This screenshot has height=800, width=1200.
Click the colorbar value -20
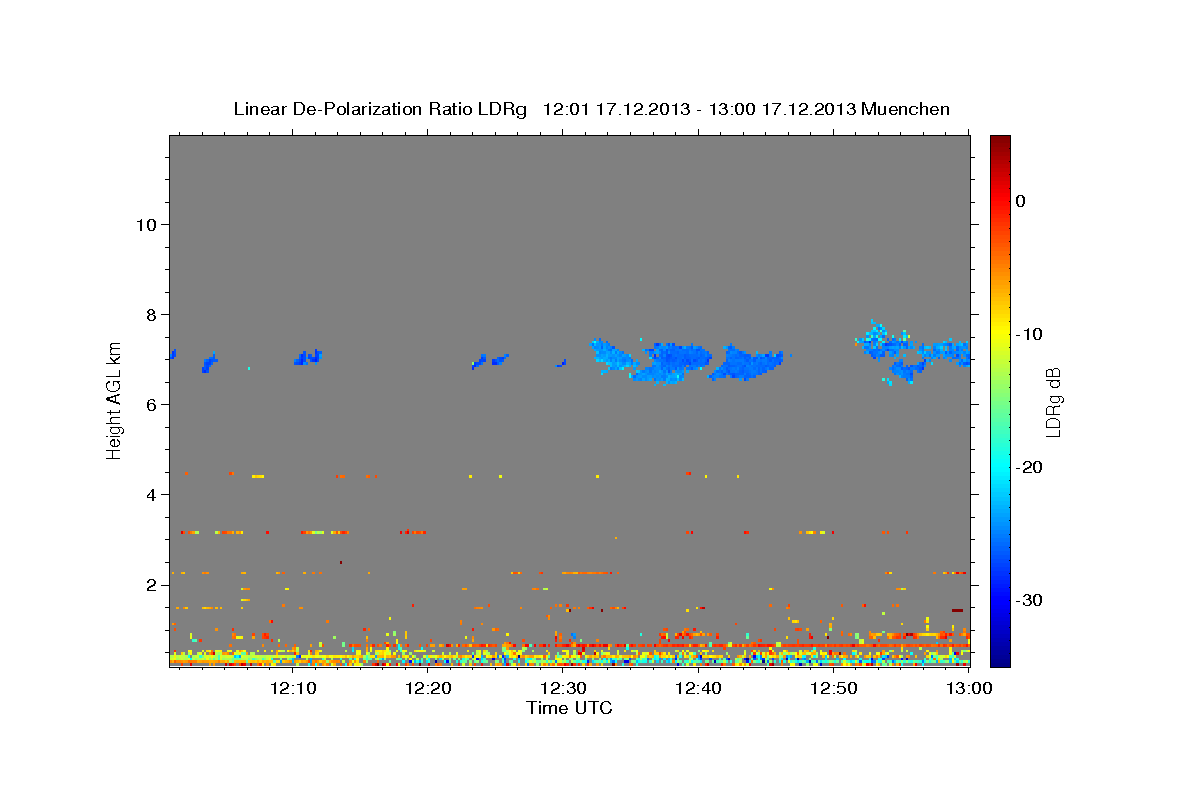1031,467
